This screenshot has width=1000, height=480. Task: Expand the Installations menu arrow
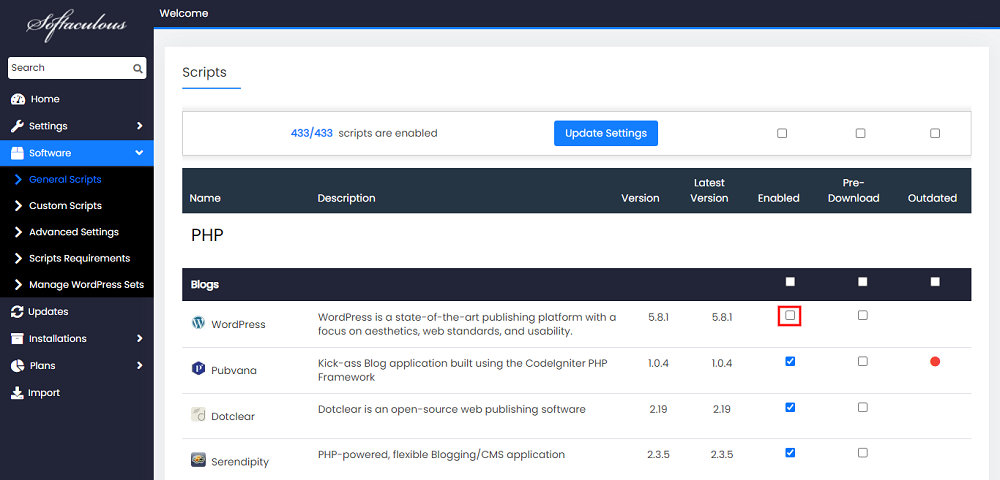[139, 339]
